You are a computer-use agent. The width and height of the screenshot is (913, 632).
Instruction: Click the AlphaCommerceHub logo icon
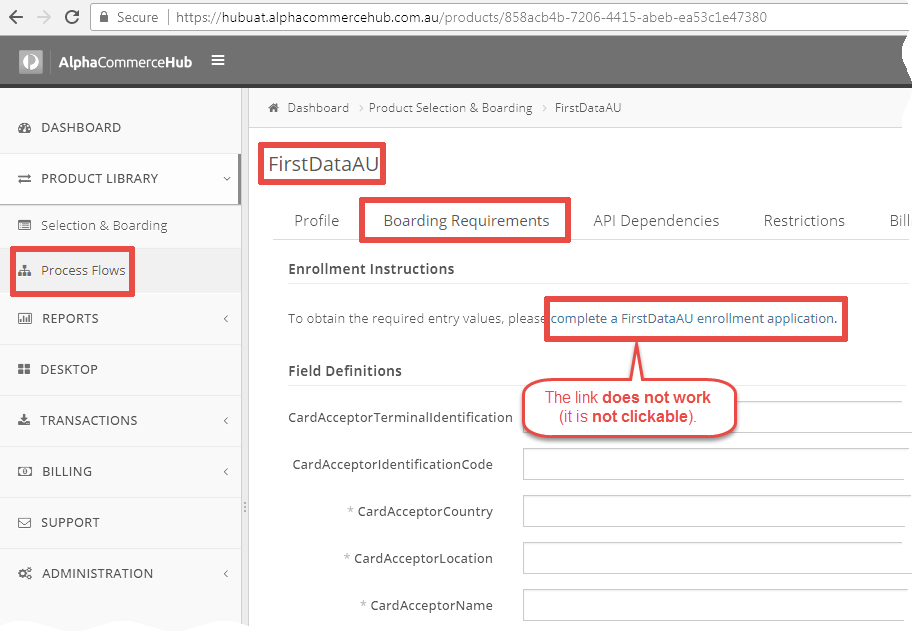31,62
